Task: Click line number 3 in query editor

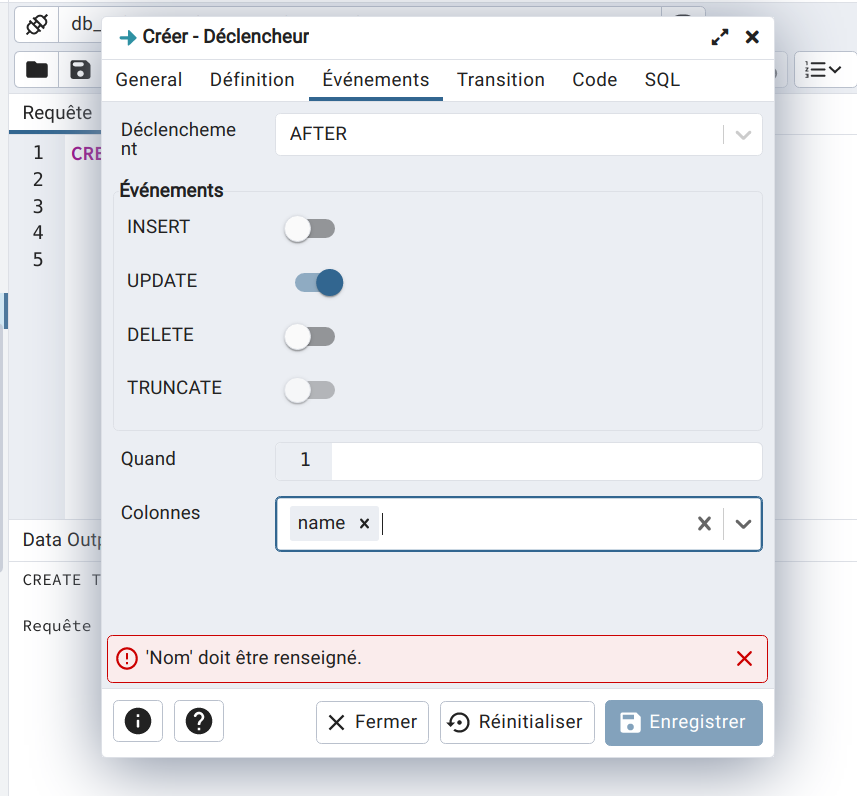Action: tap(38, 206)
